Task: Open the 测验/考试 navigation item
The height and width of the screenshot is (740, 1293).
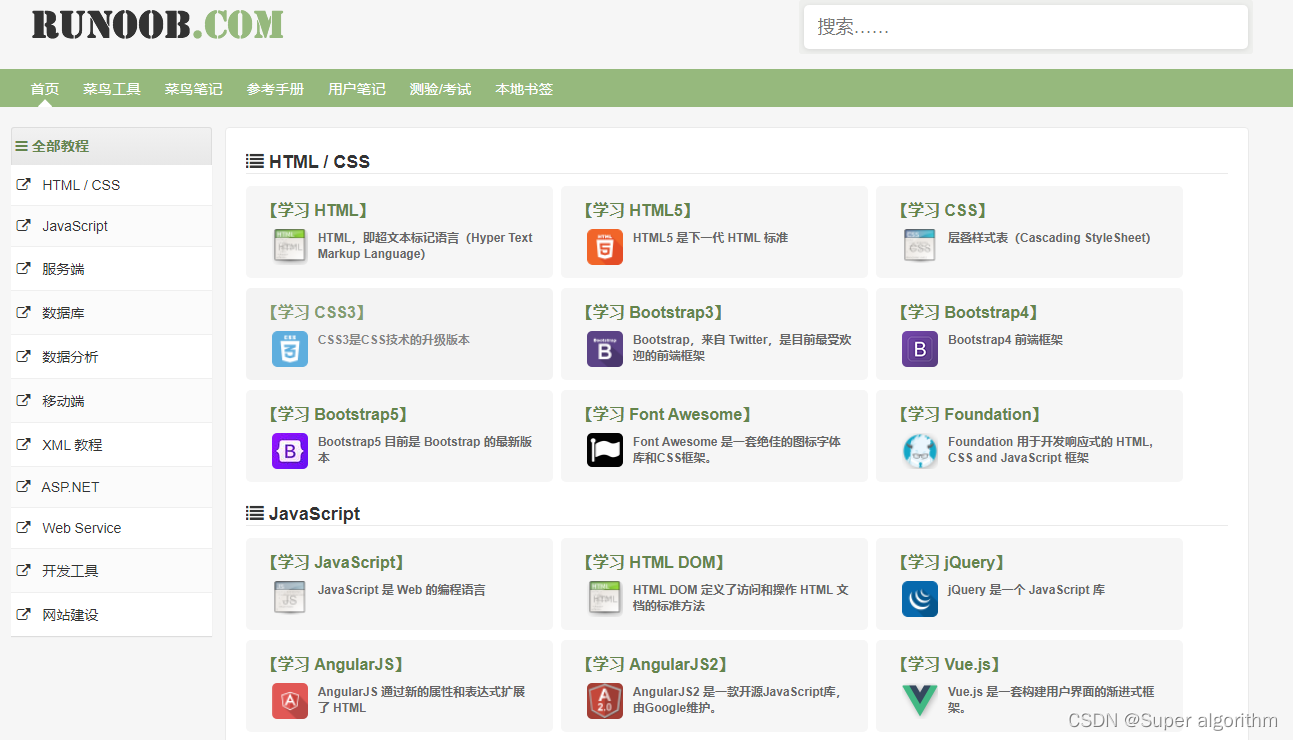Action: click(440, 89)
